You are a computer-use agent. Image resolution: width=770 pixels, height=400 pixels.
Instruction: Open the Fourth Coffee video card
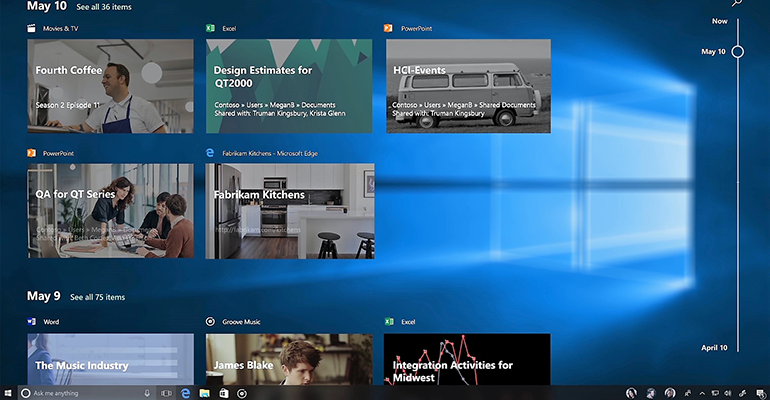coord(110,86)
